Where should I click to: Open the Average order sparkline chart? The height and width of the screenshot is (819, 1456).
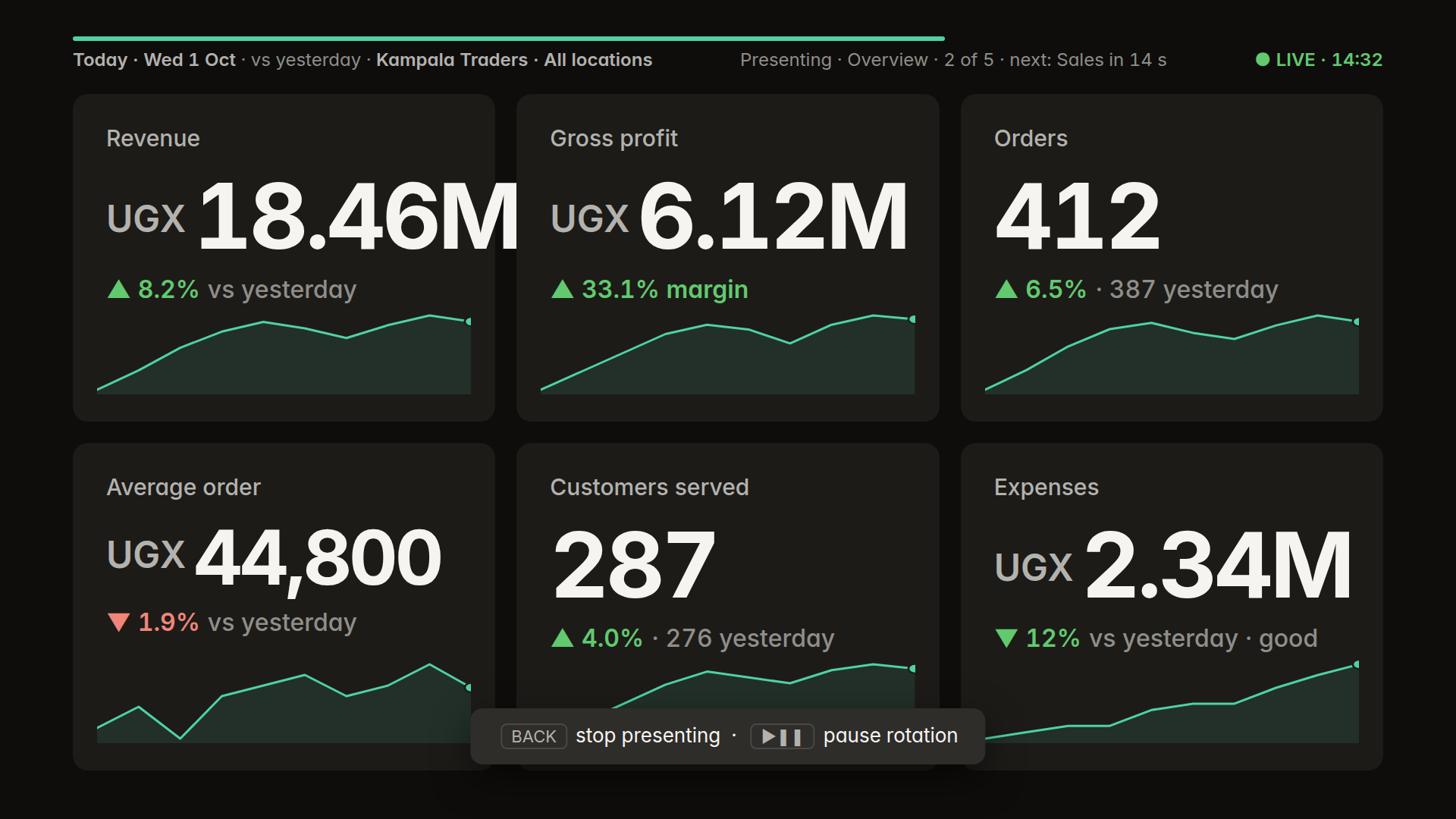[x=284, y=703]
